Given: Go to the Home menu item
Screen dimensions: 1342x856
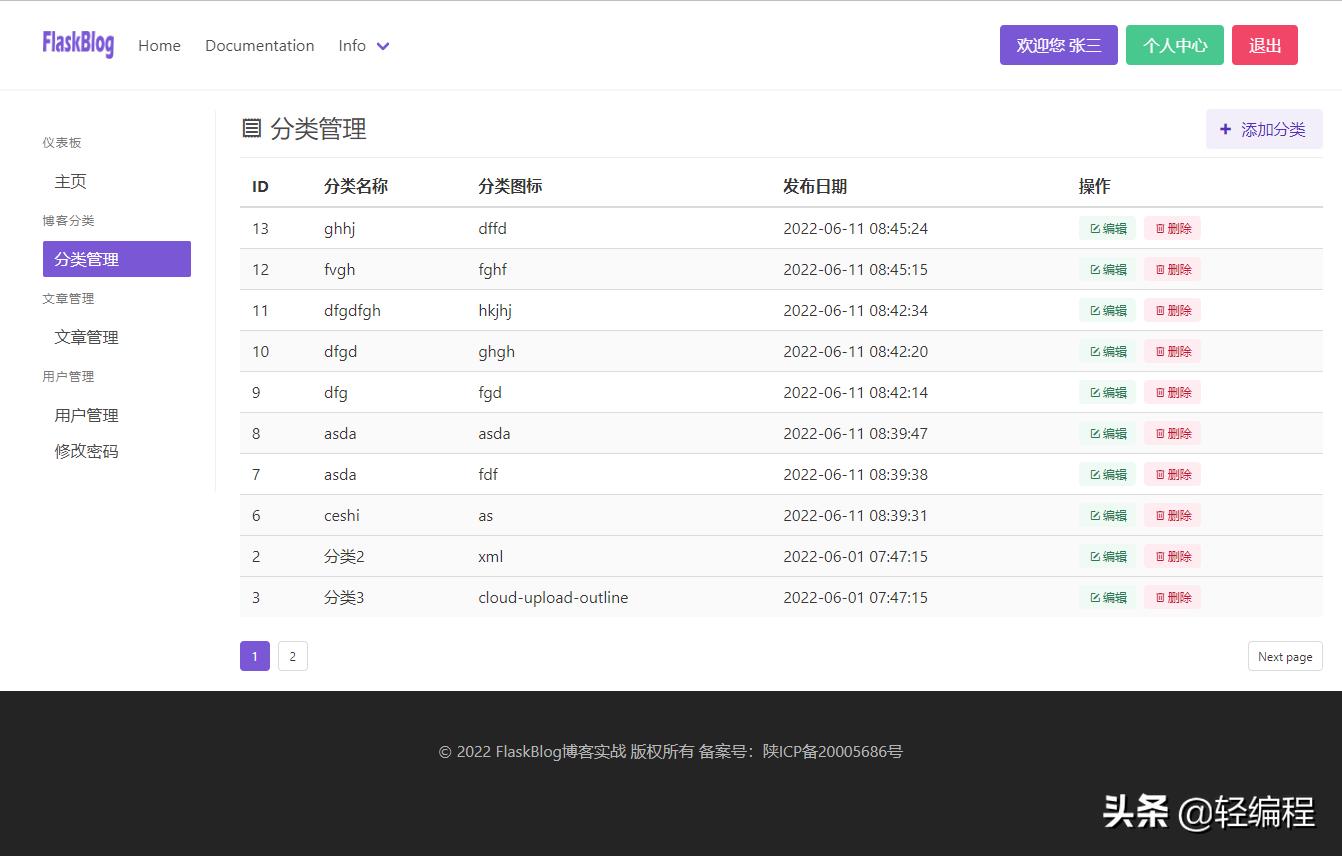Looking at the screenshot, I should (x=159, y=45).
